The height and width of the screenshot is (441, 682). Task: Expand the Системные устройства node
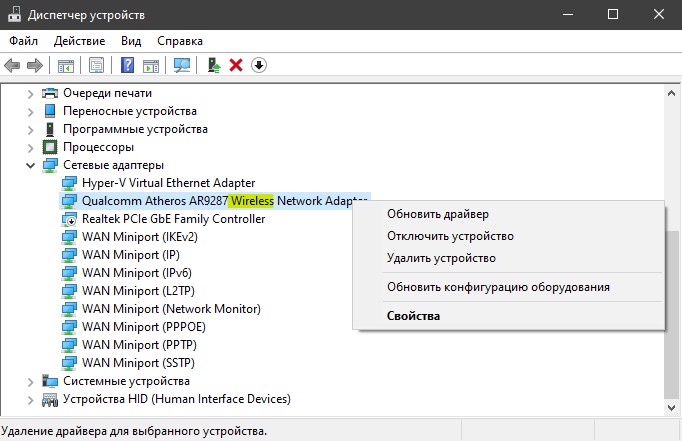click(x=30, y=382)
